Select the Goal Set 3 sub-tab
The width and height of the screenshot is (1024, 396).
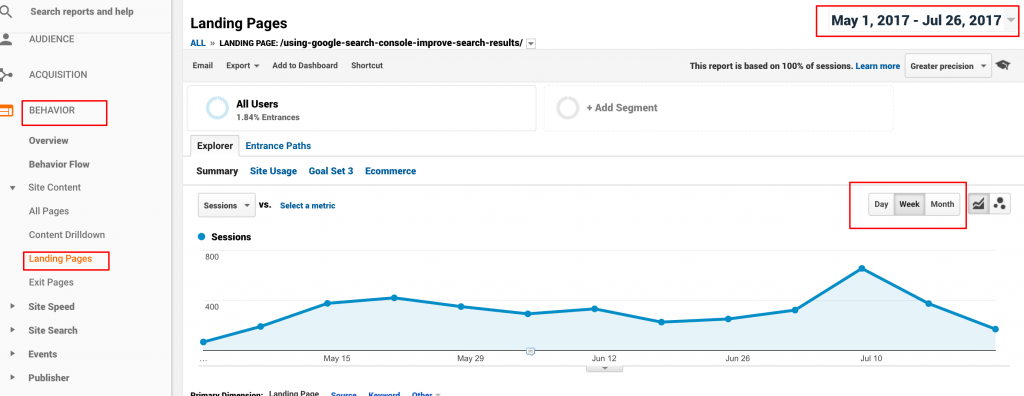point(331,171)
